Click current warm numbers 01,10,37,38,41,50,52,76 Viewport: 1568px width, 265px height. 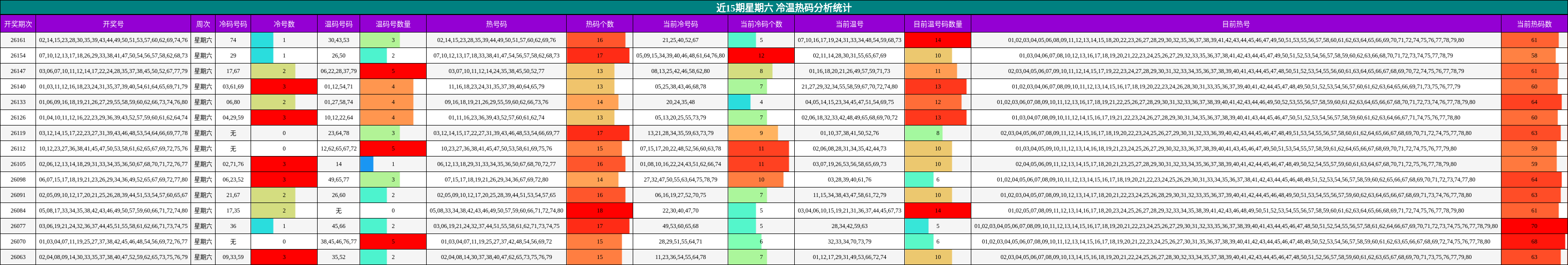[x=849, y=133]
